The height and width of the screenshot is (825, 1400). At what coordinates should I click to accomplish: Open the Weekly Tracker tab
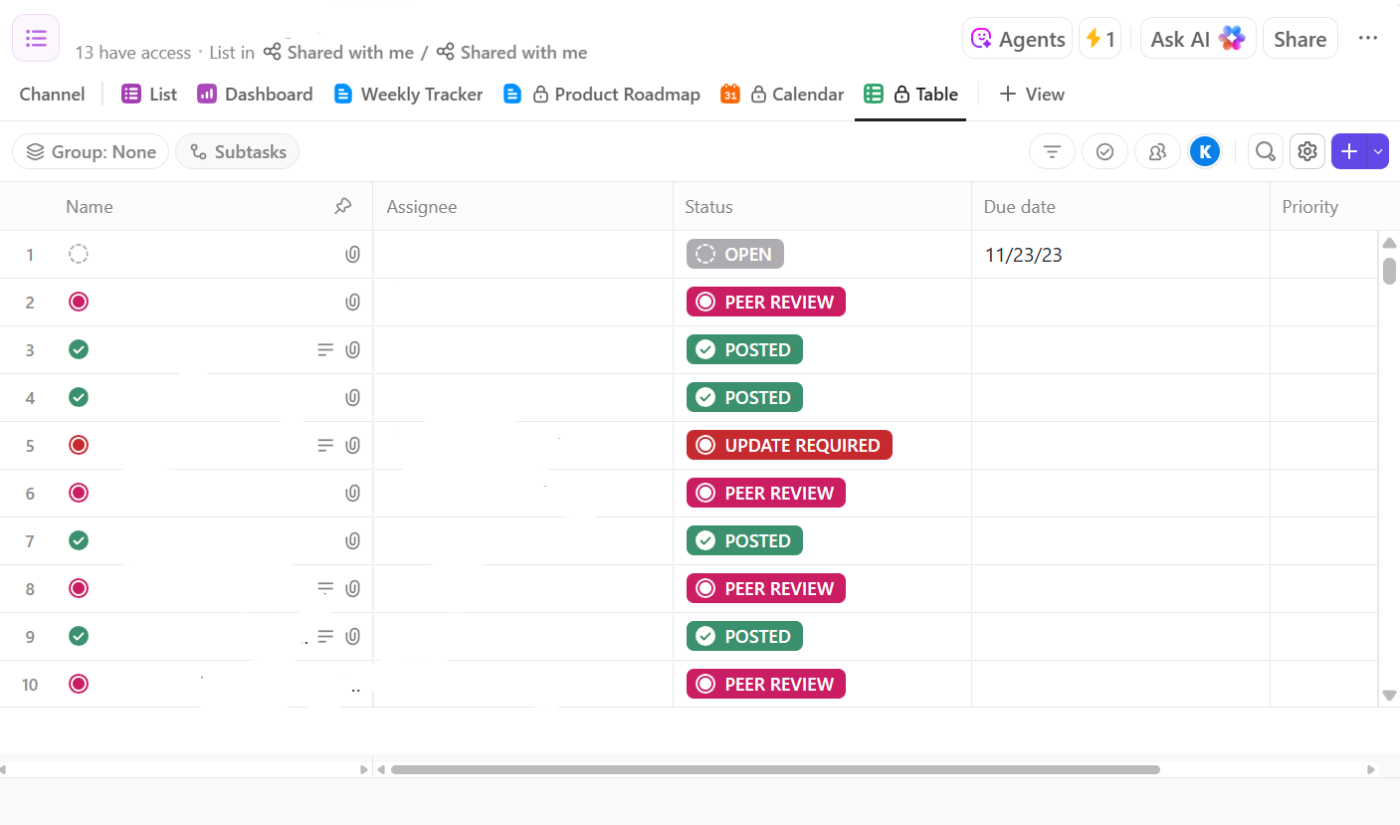tap(408, 94)
